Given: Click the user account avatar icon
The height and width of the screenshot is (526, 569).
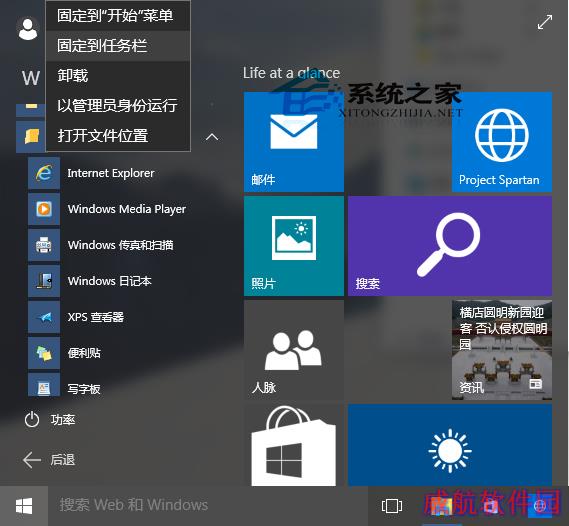Looking at the screenshot, I should 28,29.
